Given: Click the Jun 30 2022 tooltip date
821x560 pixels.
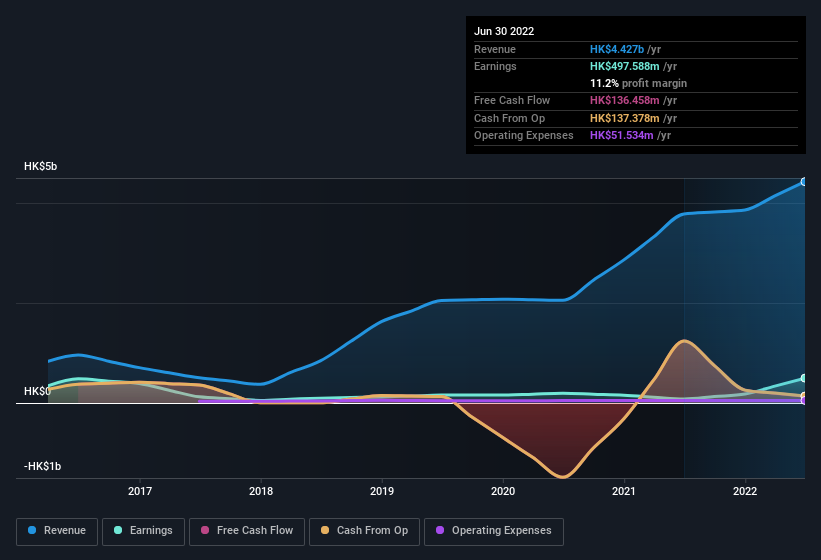Looking at the screenshot, I should 504,31.
